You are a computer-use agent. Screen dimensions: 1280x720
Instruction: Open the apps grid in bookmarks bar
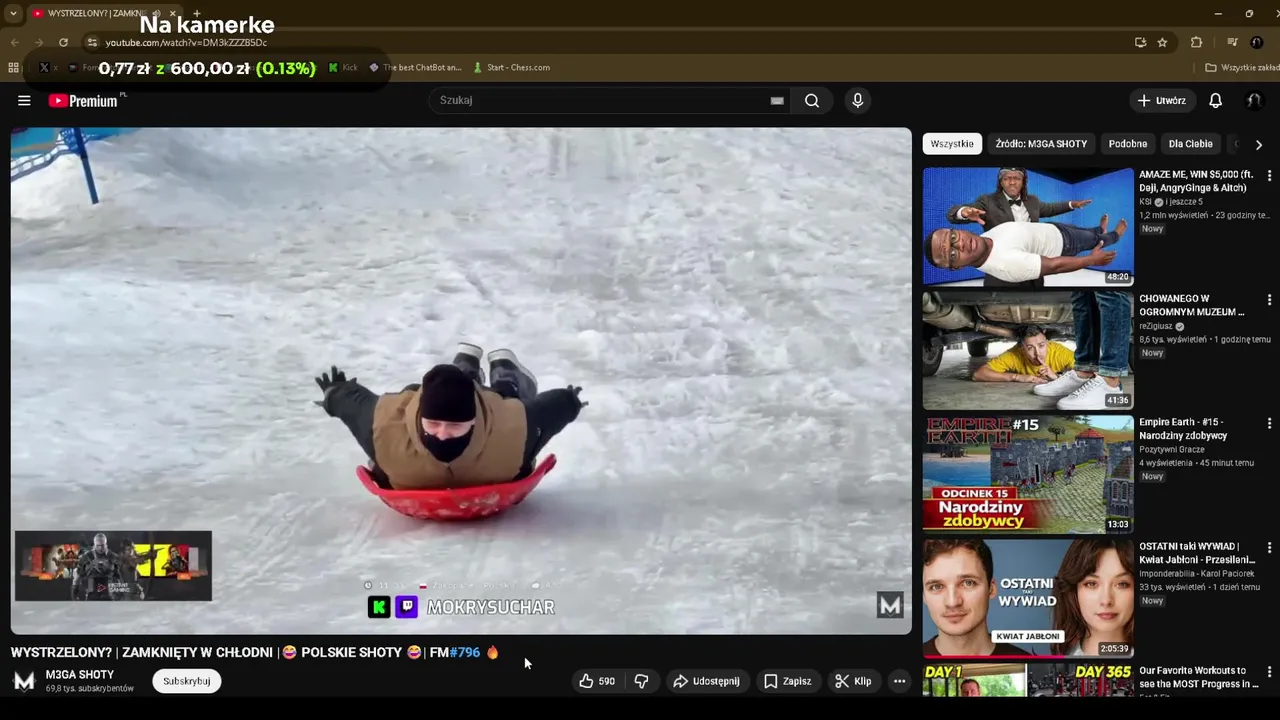pyautogui.click(x=13, y=67)
